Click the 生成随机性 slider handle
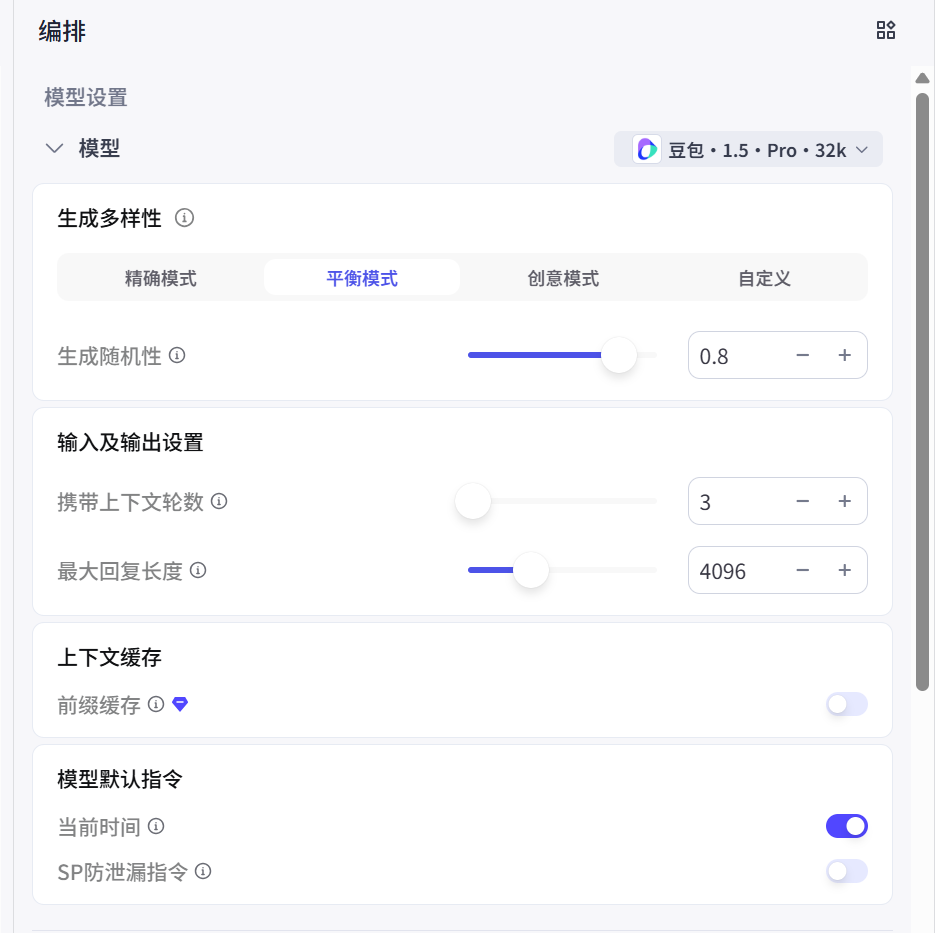952x933 pixels. 619,355
